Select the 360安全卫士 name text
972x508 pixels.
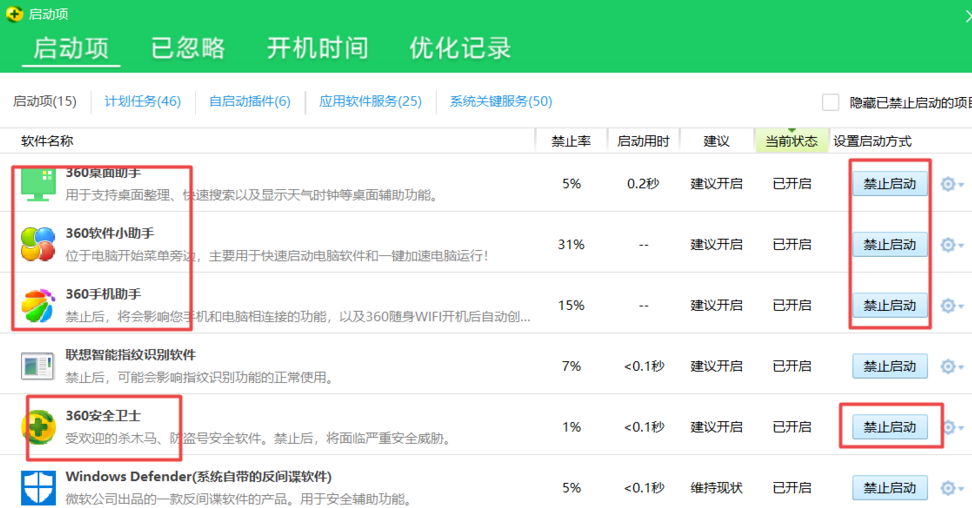104,416
